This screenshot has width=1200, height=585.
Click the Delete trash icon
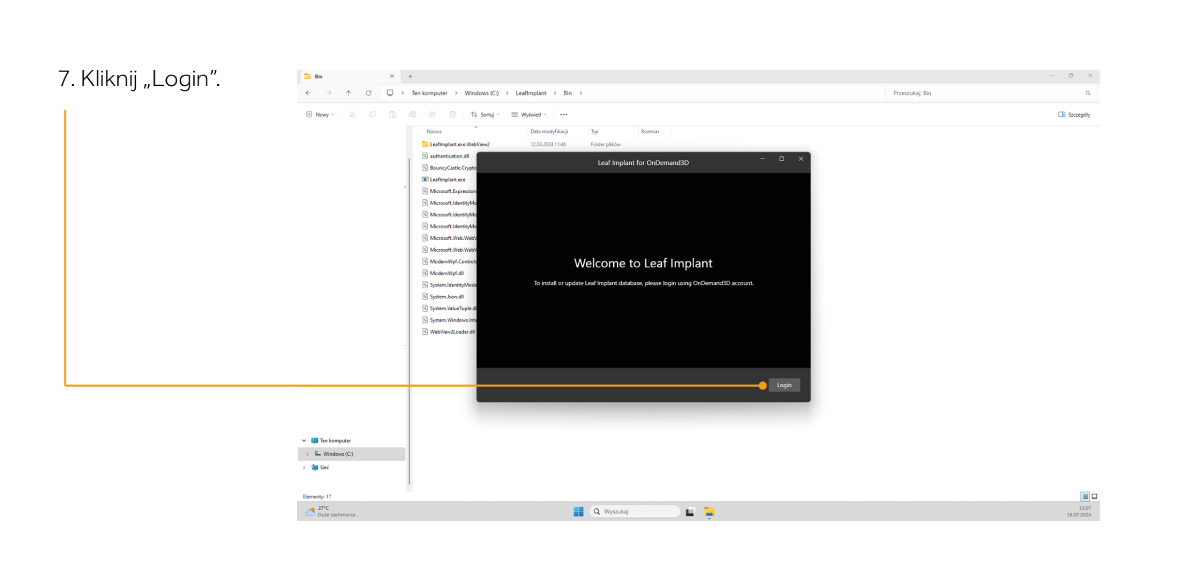click(453, 114)
